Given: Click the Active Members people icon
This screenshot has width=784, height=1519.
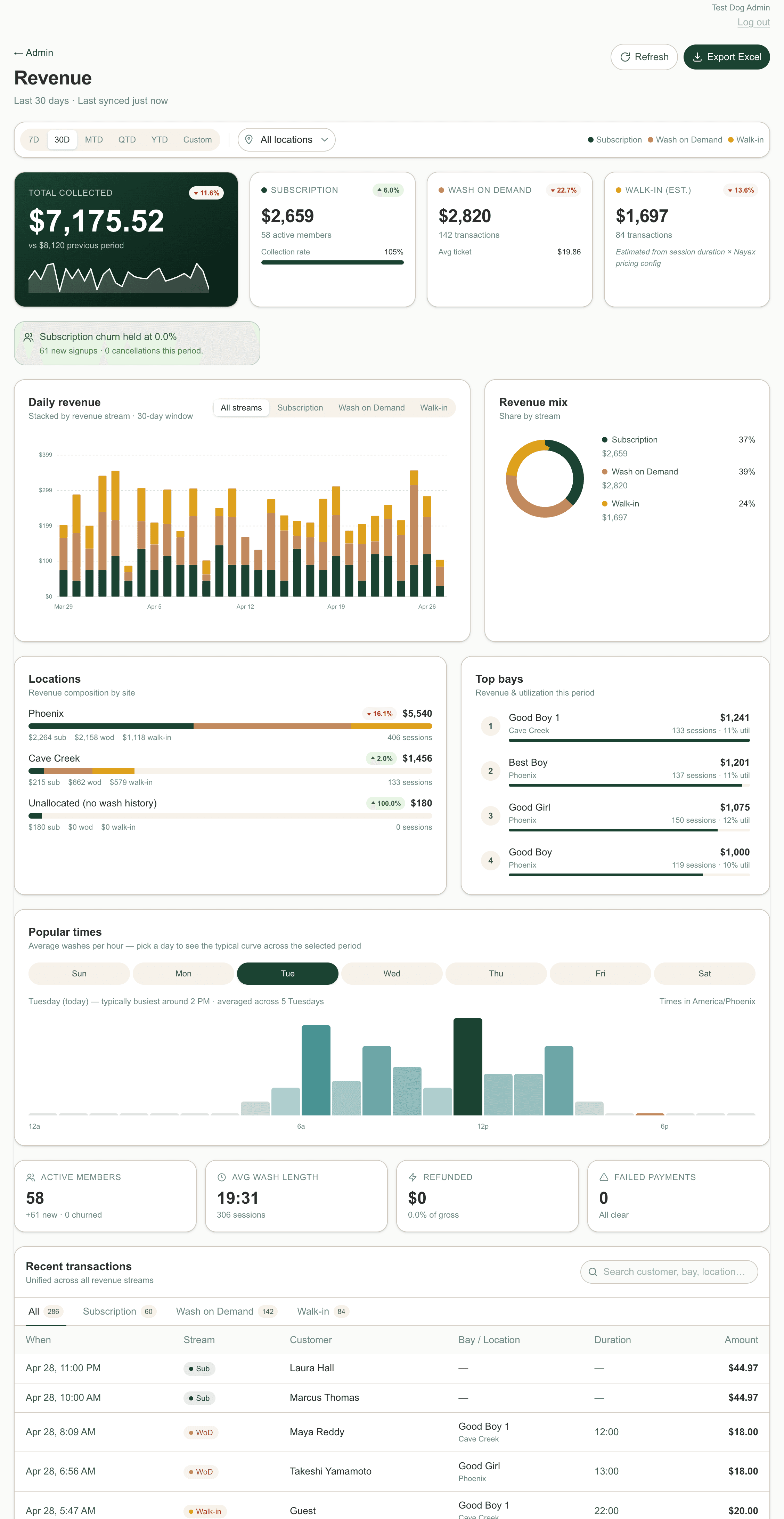Looking at the screenshot, I should tap(31, 1177).
